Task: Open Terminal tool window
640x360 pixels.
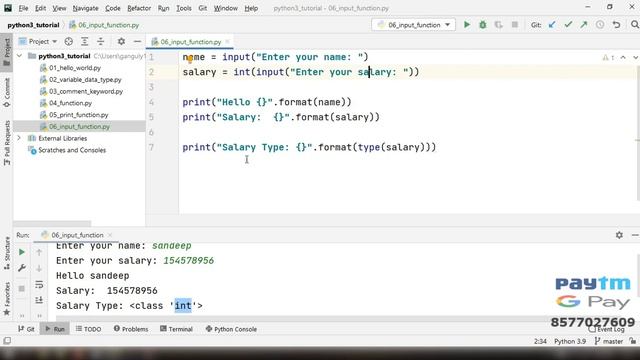Action: pyautogui.click(x=176, y=329)
